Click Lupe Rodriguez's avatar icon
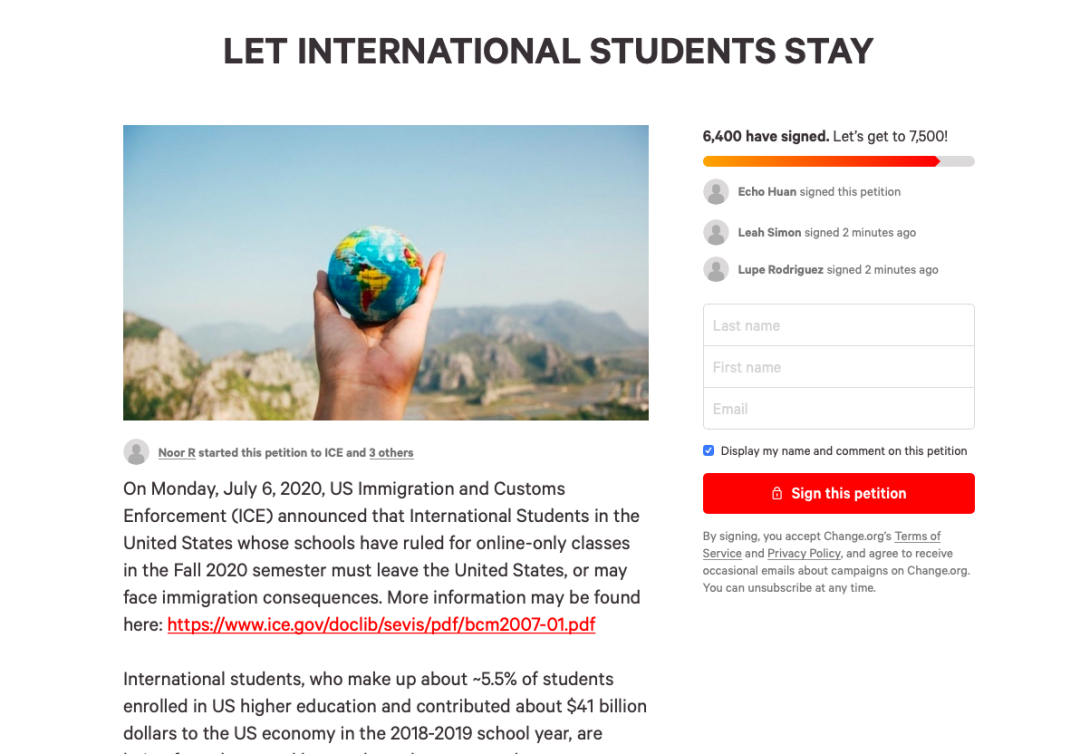Image resolution: width=1080 pixels, height=754 pixels. pyautogui.click(x=716, y=270)
